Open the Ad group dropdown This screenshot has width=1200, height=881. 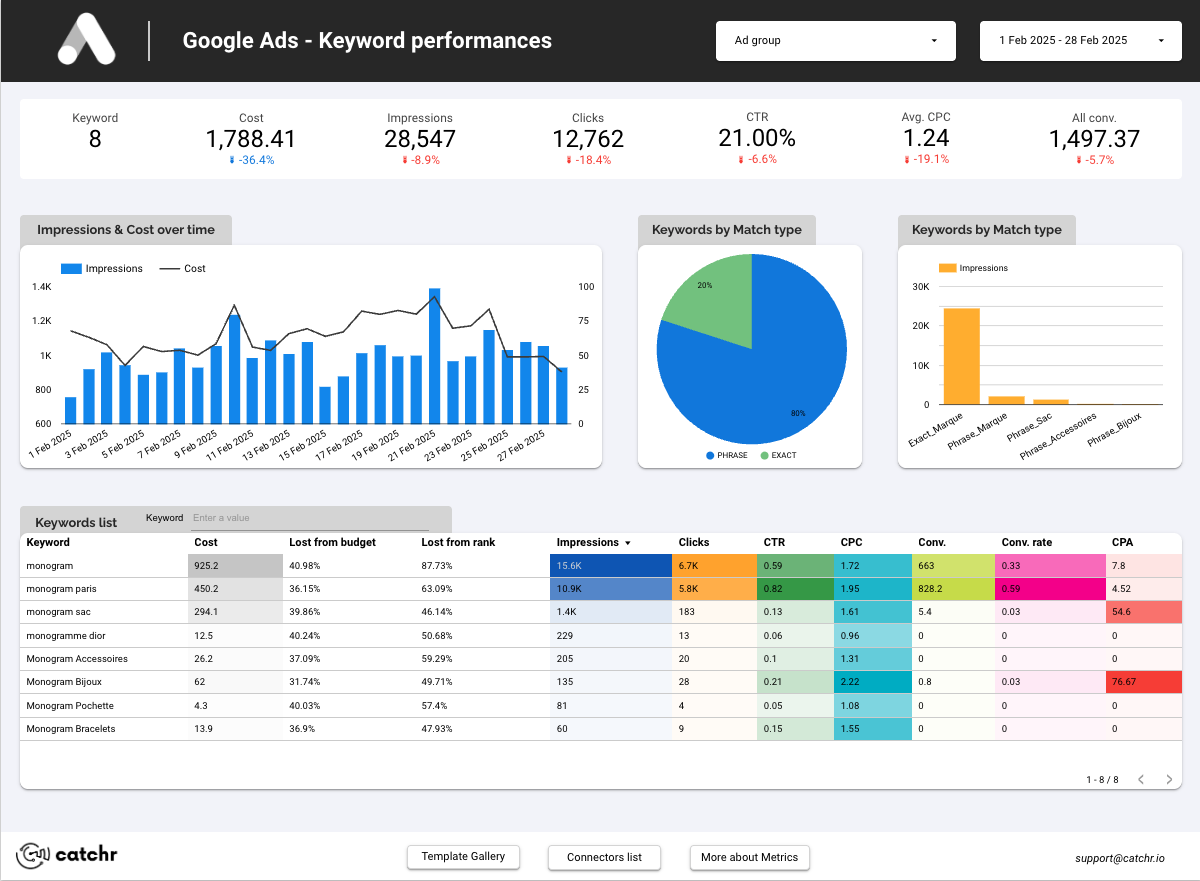click(835, 40)
